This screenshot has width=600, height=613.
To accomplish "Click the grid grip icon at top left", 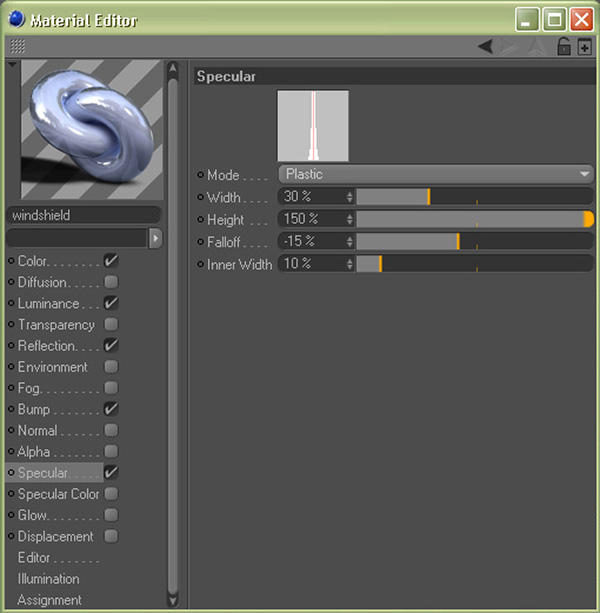I will pyautogui.click(x=18, y=46).
